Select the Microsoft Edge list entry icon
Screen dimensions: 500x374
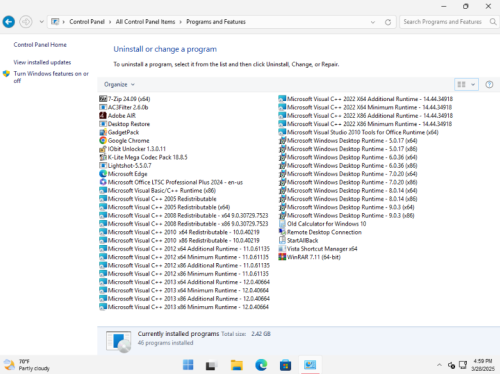point(103,174)
